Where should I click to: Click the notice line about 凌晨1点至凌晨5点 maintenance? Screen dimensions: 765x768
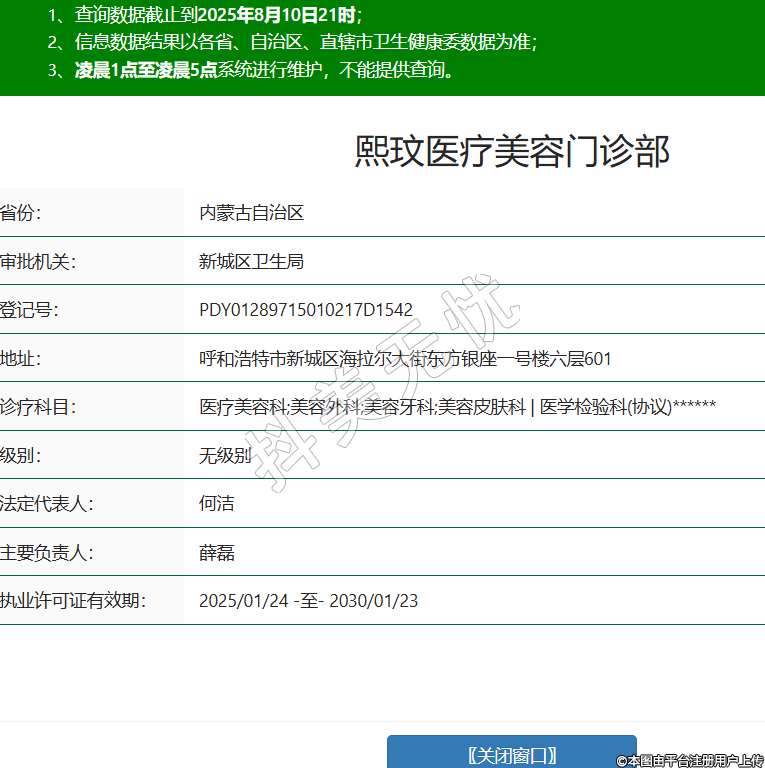[x=265, y=70]
